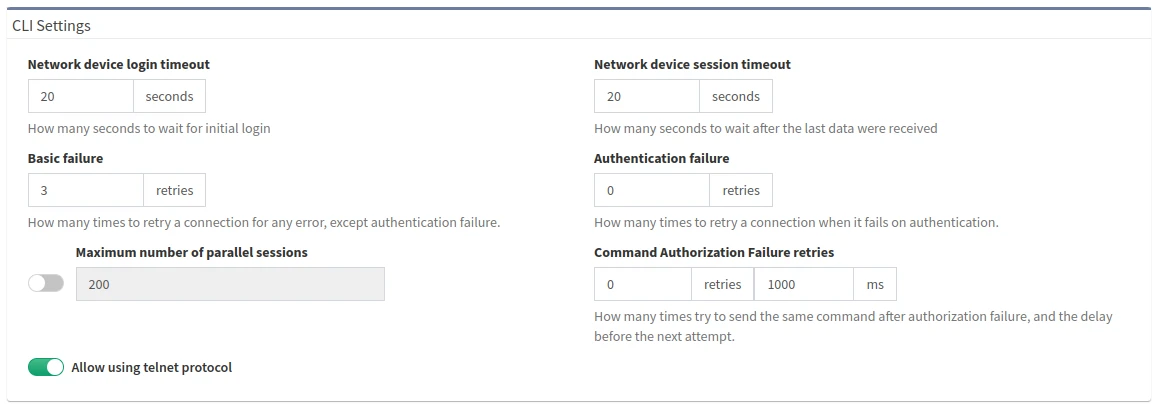Click the Network device login timeout field
Viewport: 1160px width, 409px height.
tap(81, 97)
